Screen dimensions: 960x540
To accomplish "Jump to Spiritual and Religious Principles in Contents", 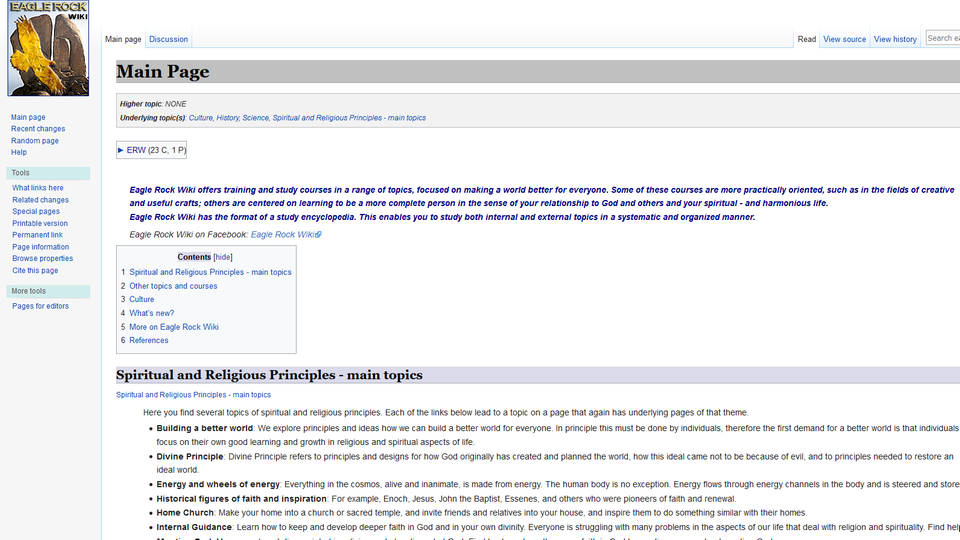I will point(210,272).
